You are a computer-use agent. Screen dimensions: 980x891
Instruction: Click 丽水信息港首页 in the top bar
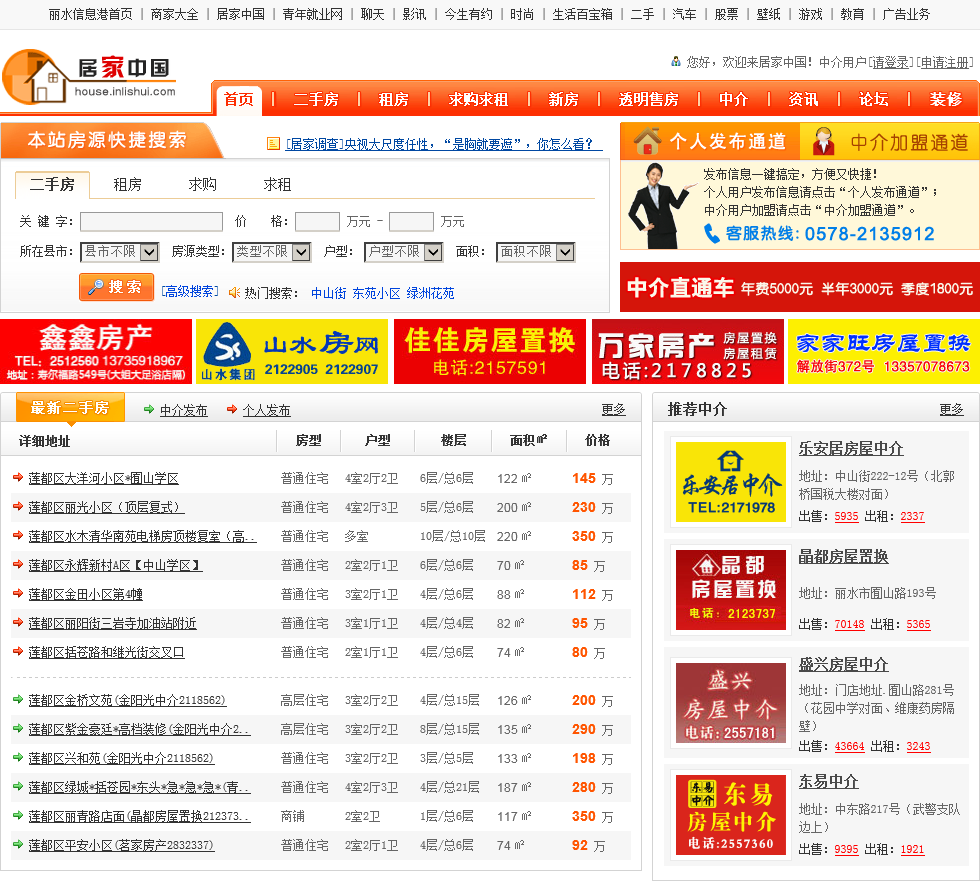click(91, 14)
